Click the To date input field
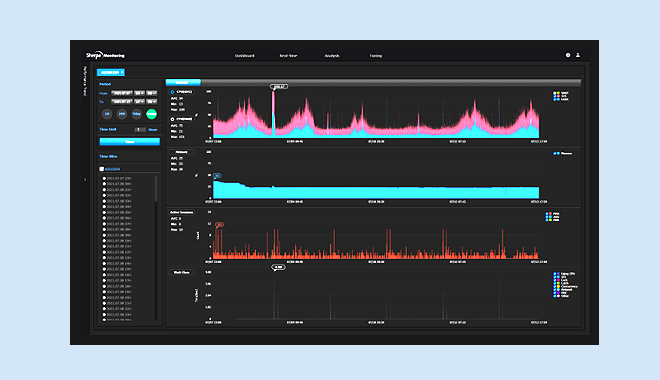Image resolution: width=660 pixels, height=380 pixels. point(122,101)
